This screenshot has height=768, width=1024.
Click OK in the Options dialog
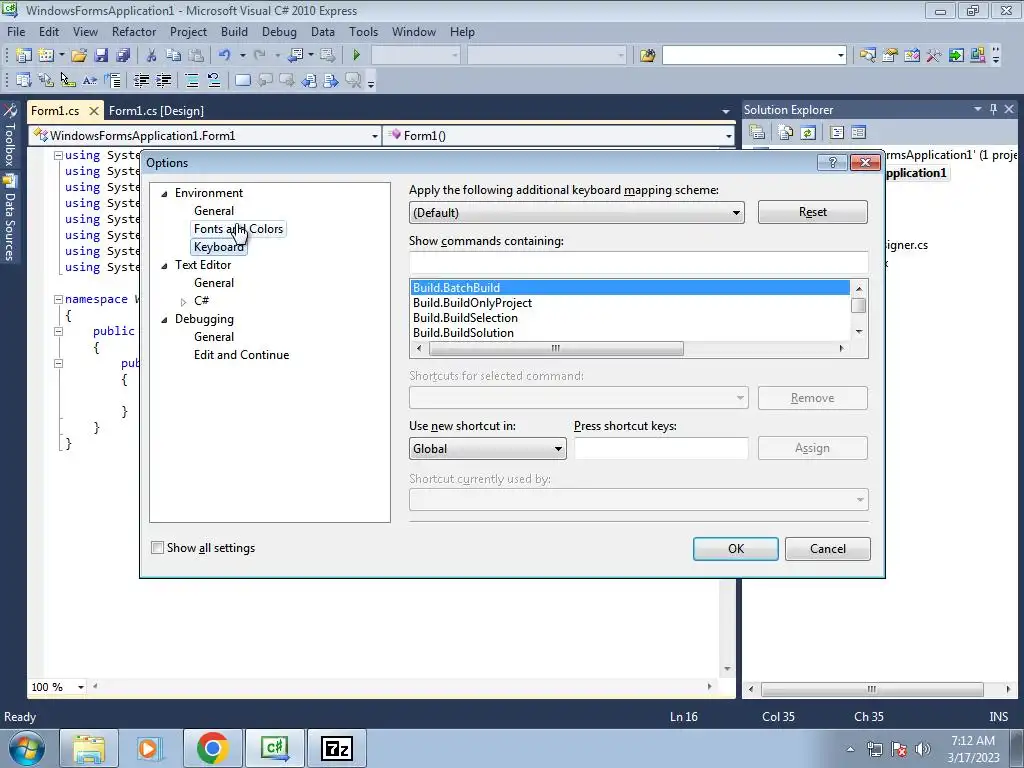[x=735, y=549]
